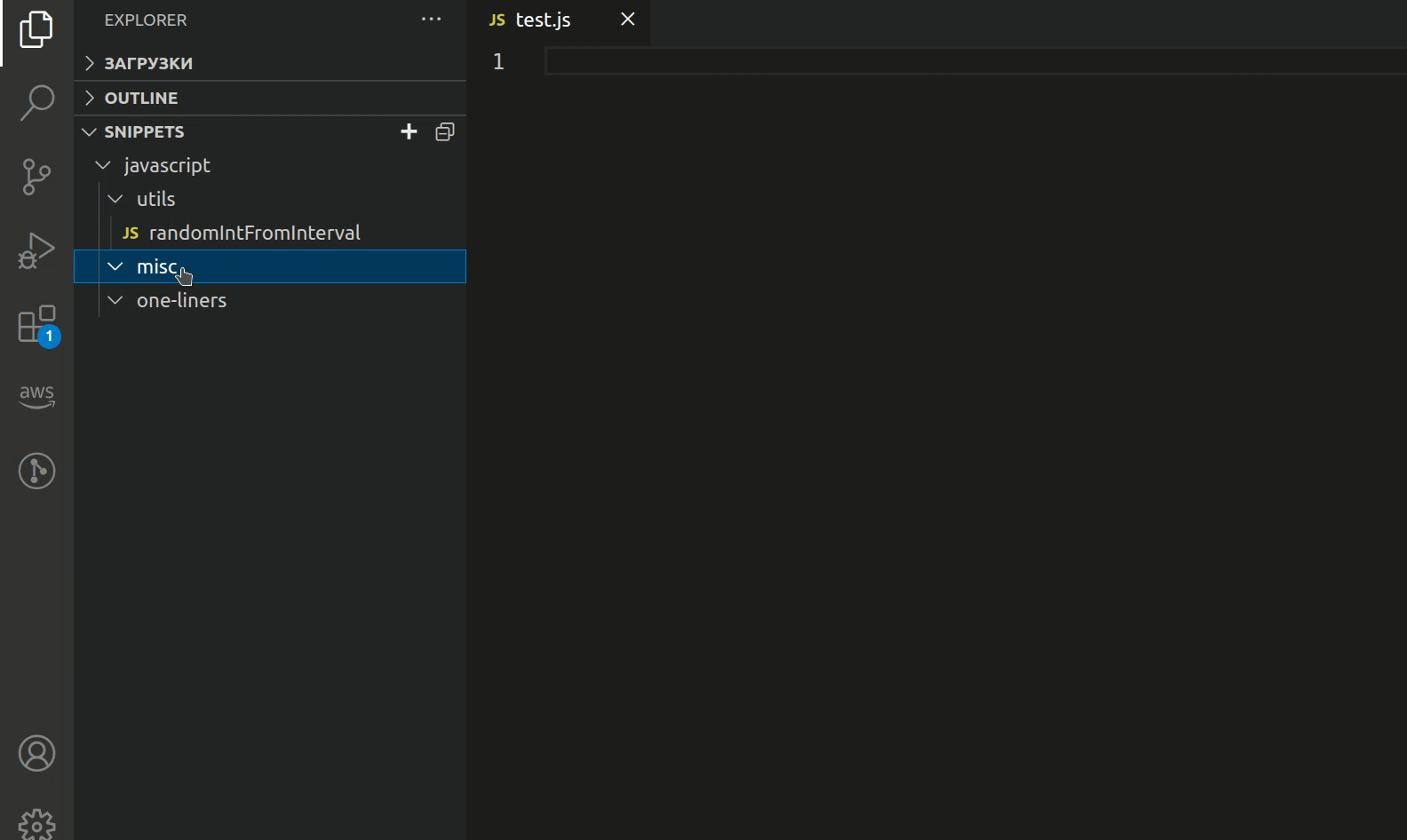Select the one-liners folder
Image resolution: width=1407 pixels, height=840 pixels.
coord(181,301)
